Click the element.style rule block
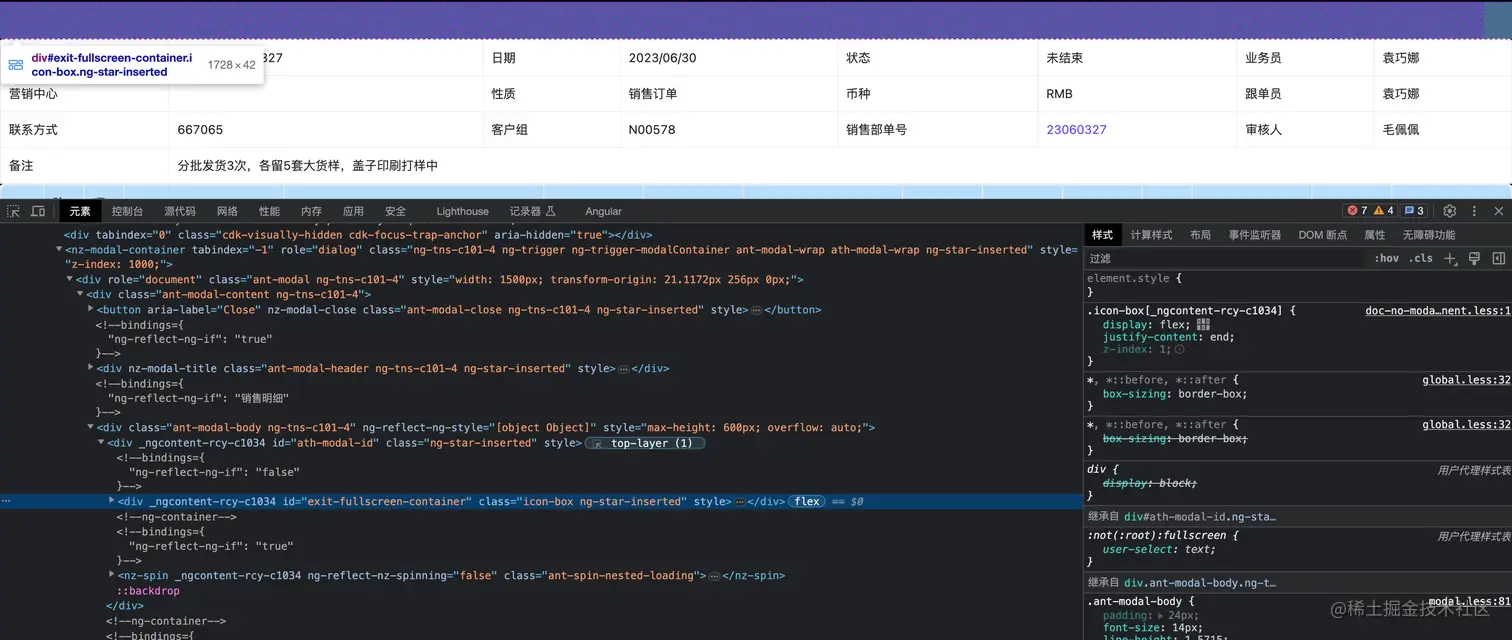 pos(1298,285)
